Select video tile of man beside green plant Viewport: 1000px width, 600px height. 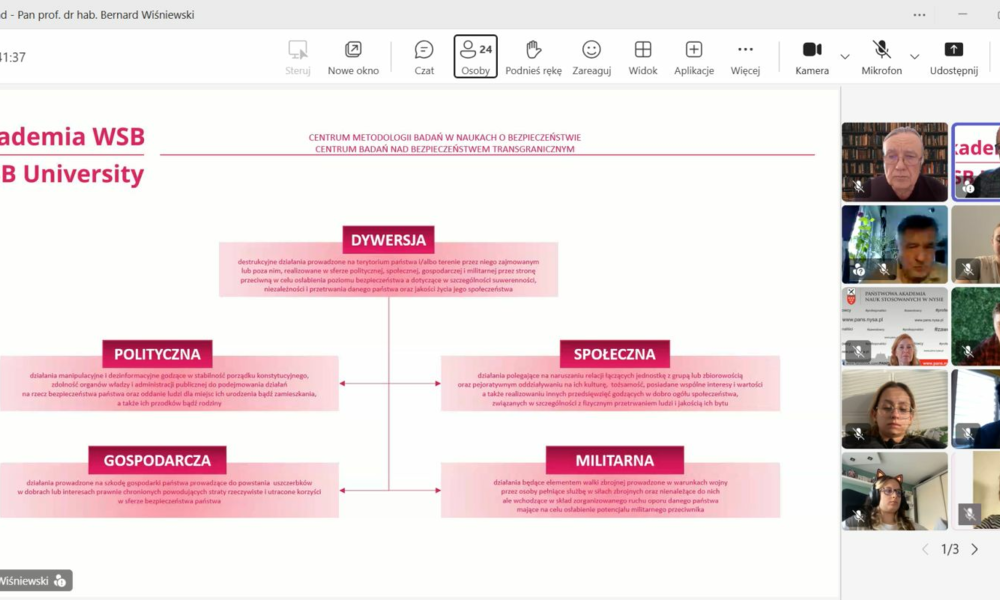point(895,244)
